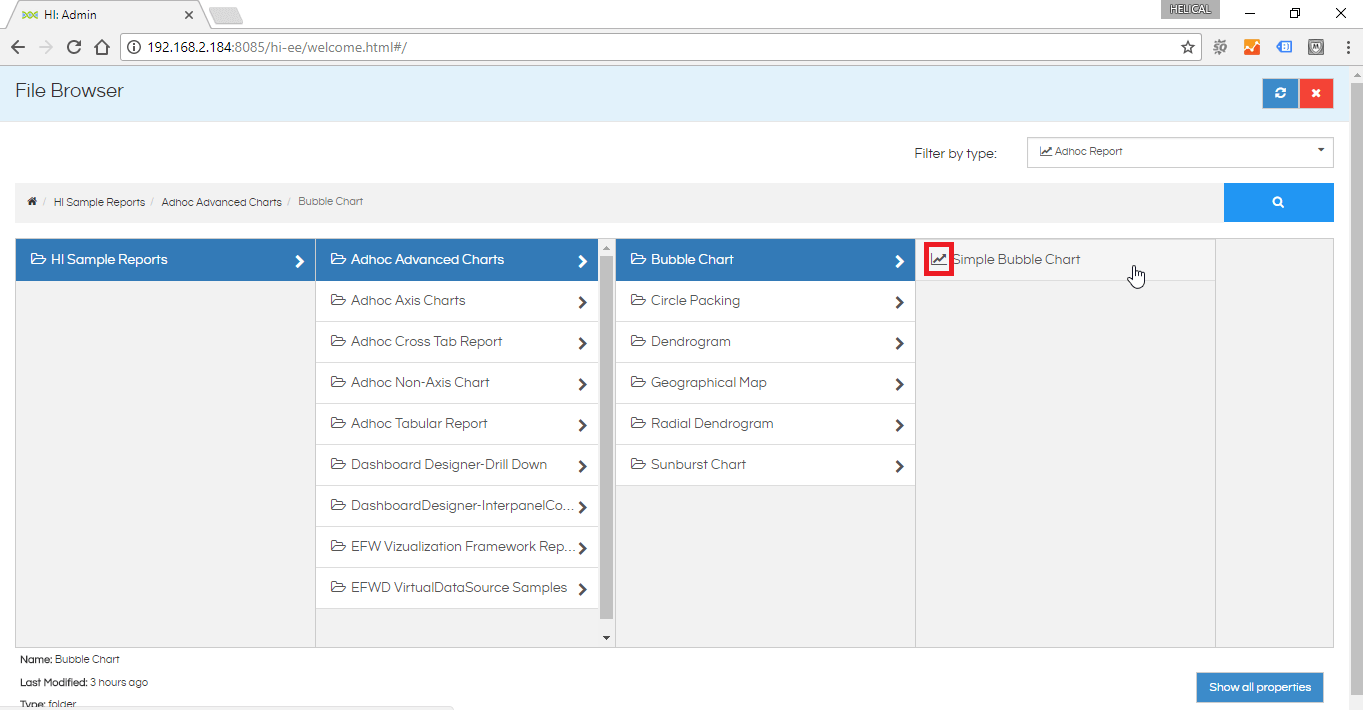Screen dimensions: 1363x710
Task: Click Show all properties button
Action: pos(1260,687)
